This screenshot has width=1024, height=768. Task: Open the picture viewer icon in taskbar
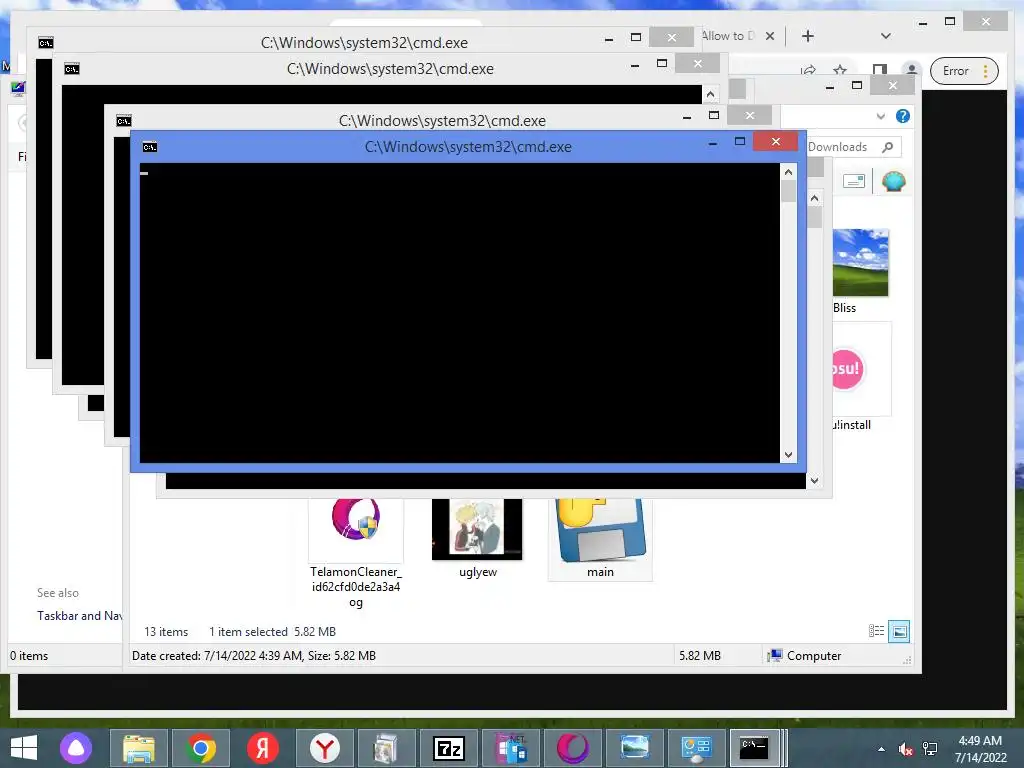tap(634, 748)
